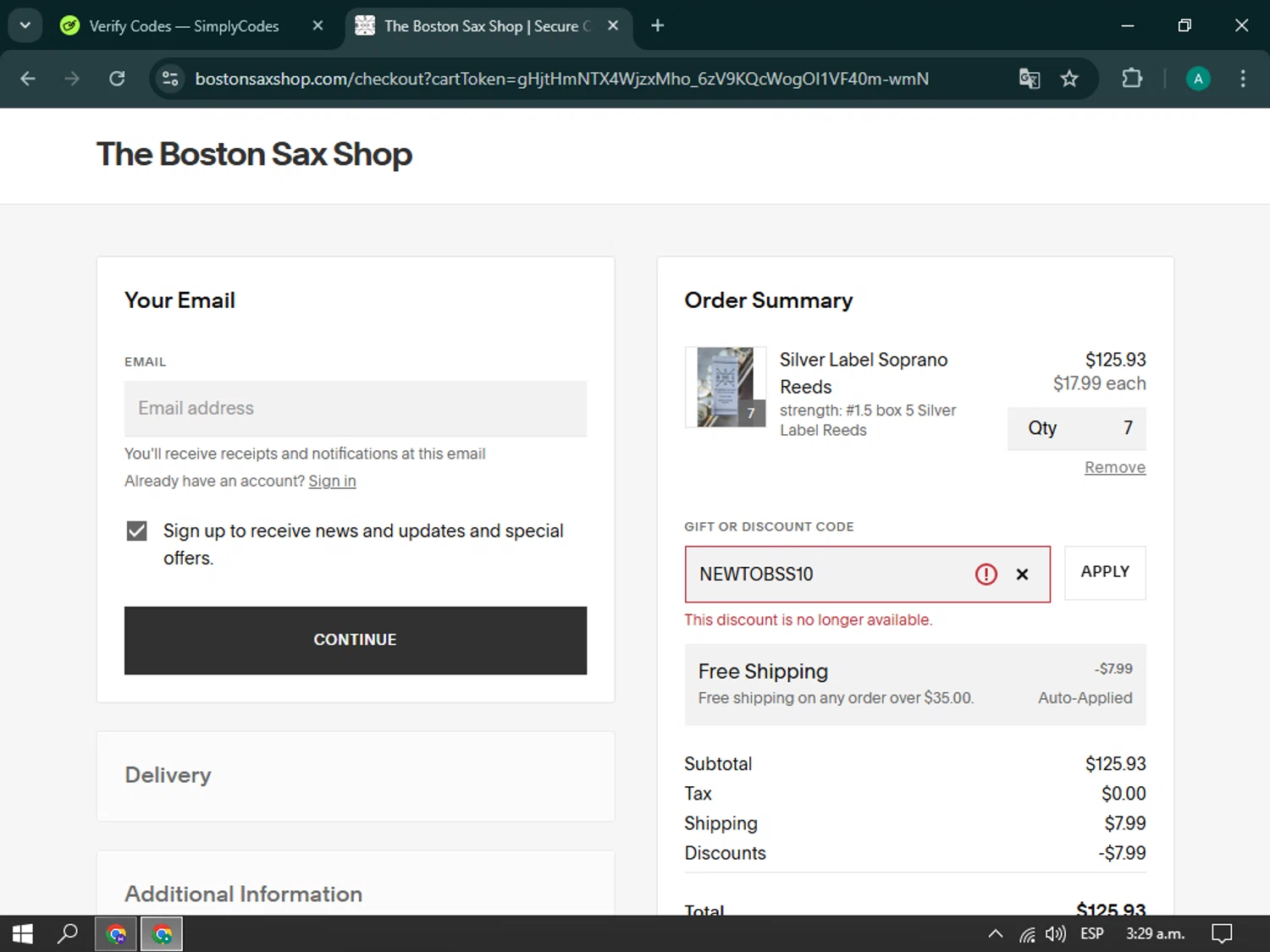Click The Boston Sax Shop logo heading
Viewport: 1270px width, 952px height.
[x=255, y=154]
